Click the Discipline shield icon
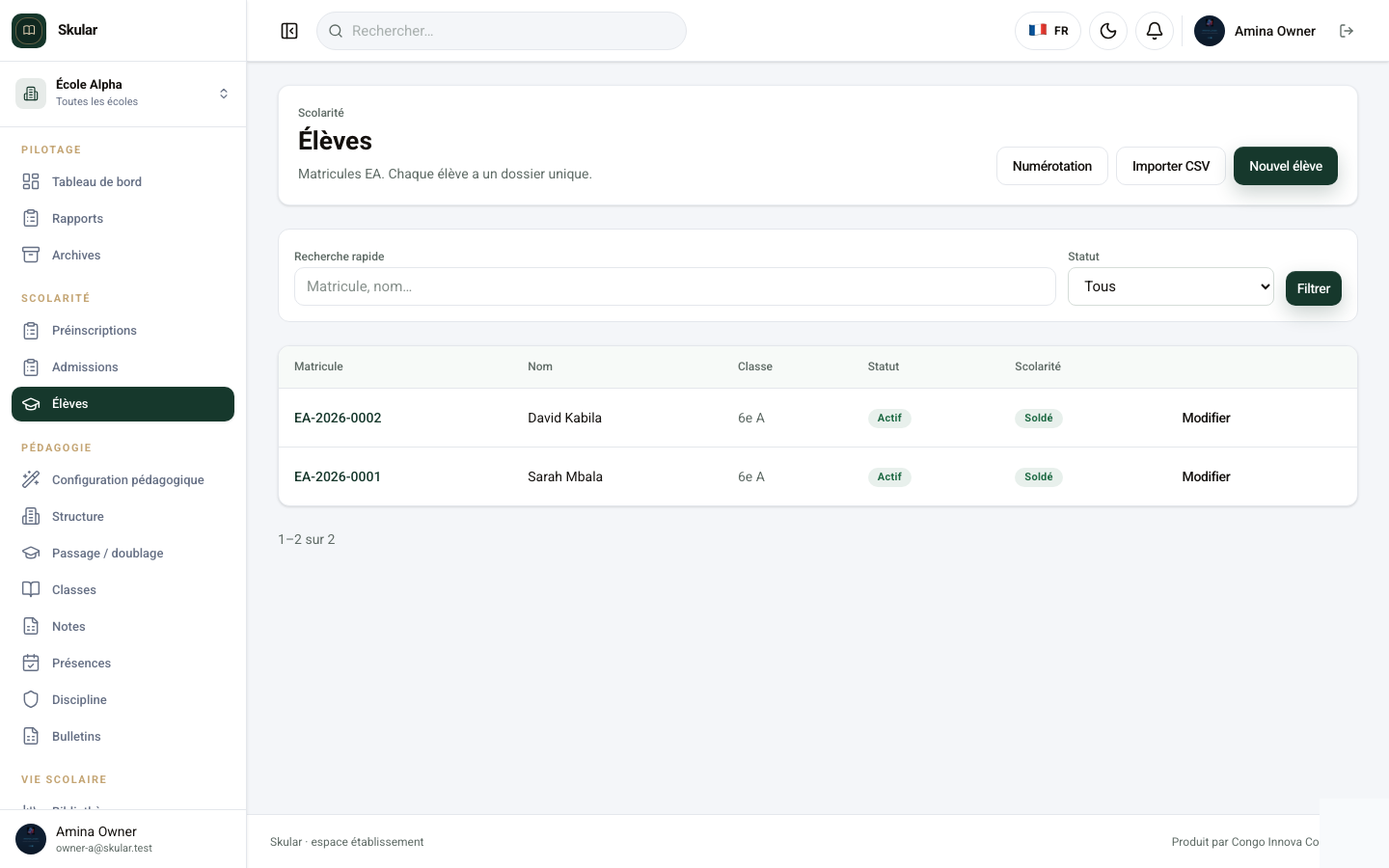This screenshot has height=868, width=1389. coord(31,699)
